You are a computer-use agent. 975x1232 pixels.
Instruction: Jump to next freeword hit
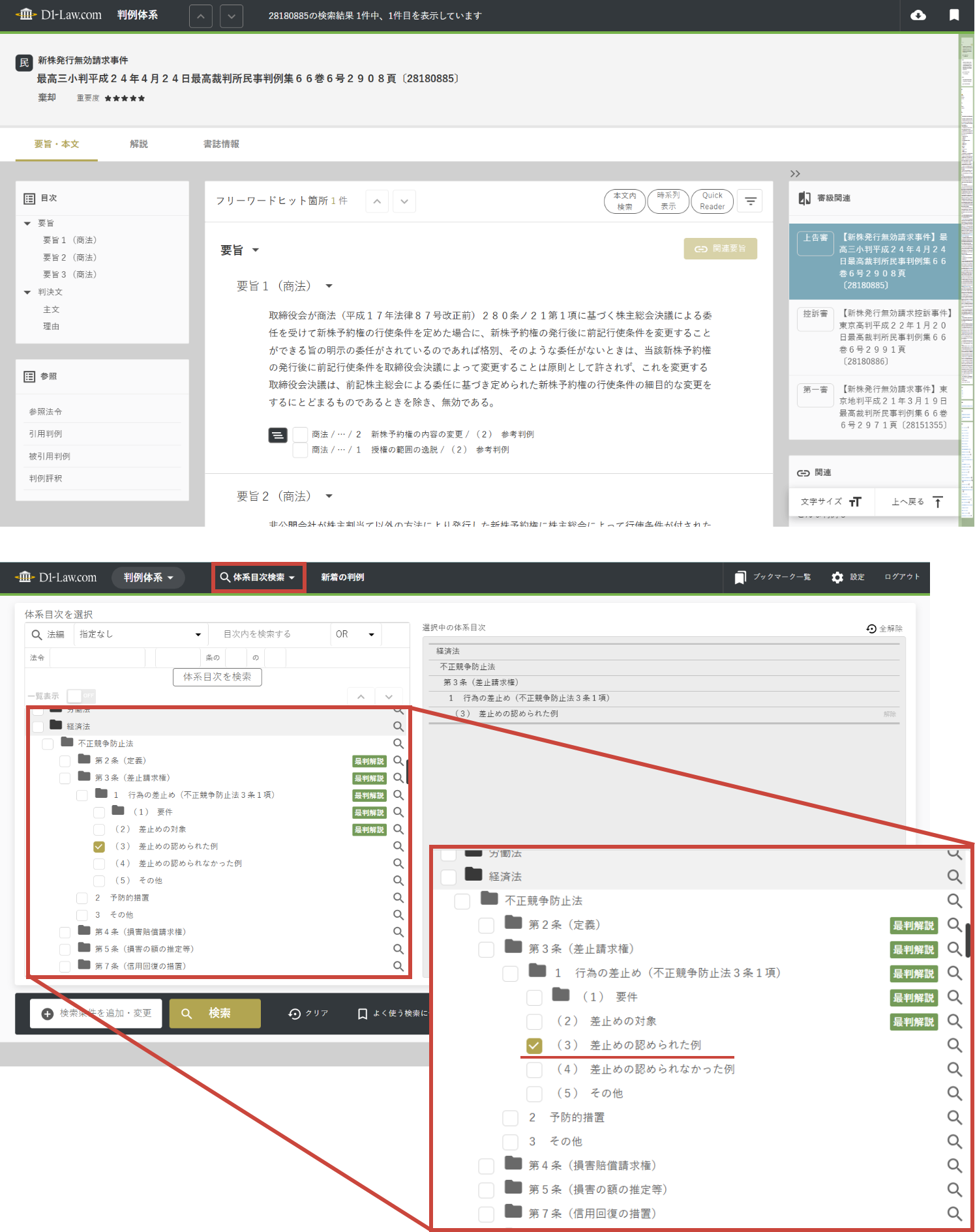click(404, 201)
